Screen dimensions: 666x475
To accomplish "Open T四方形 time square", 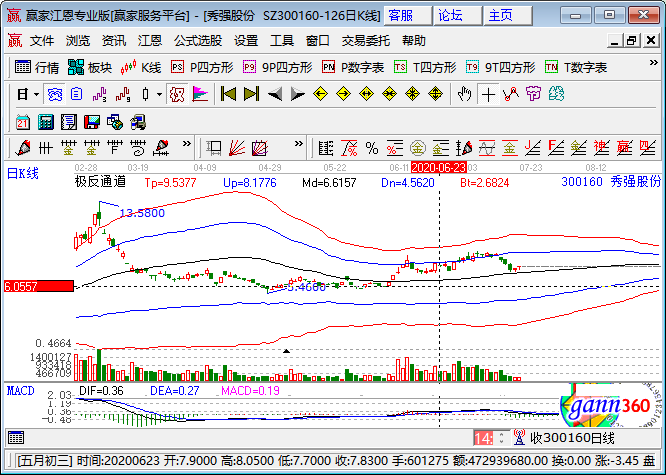I will (x=425, y=67).
